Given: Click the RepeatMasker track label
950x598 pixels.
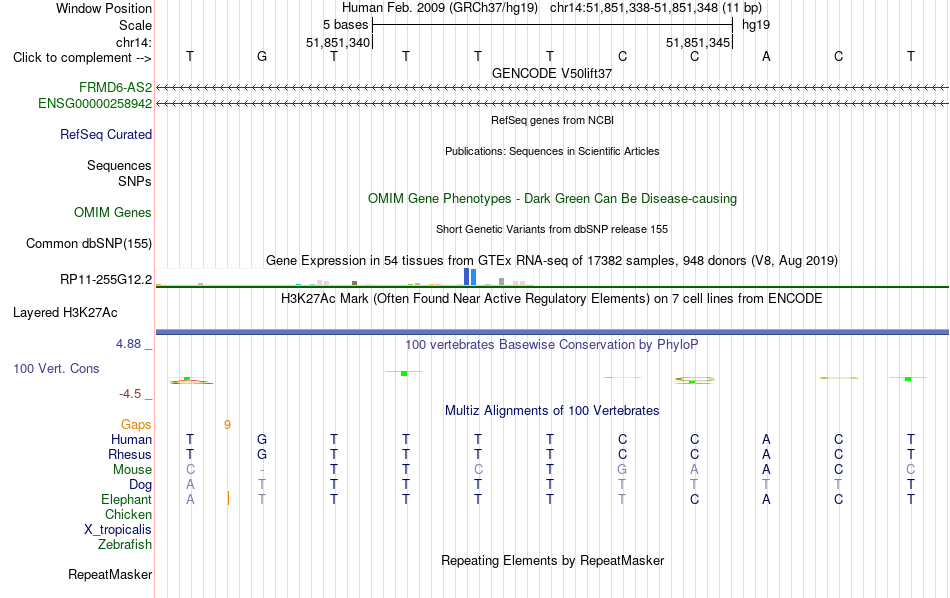Looking at the screenshot, I should 110,574.
